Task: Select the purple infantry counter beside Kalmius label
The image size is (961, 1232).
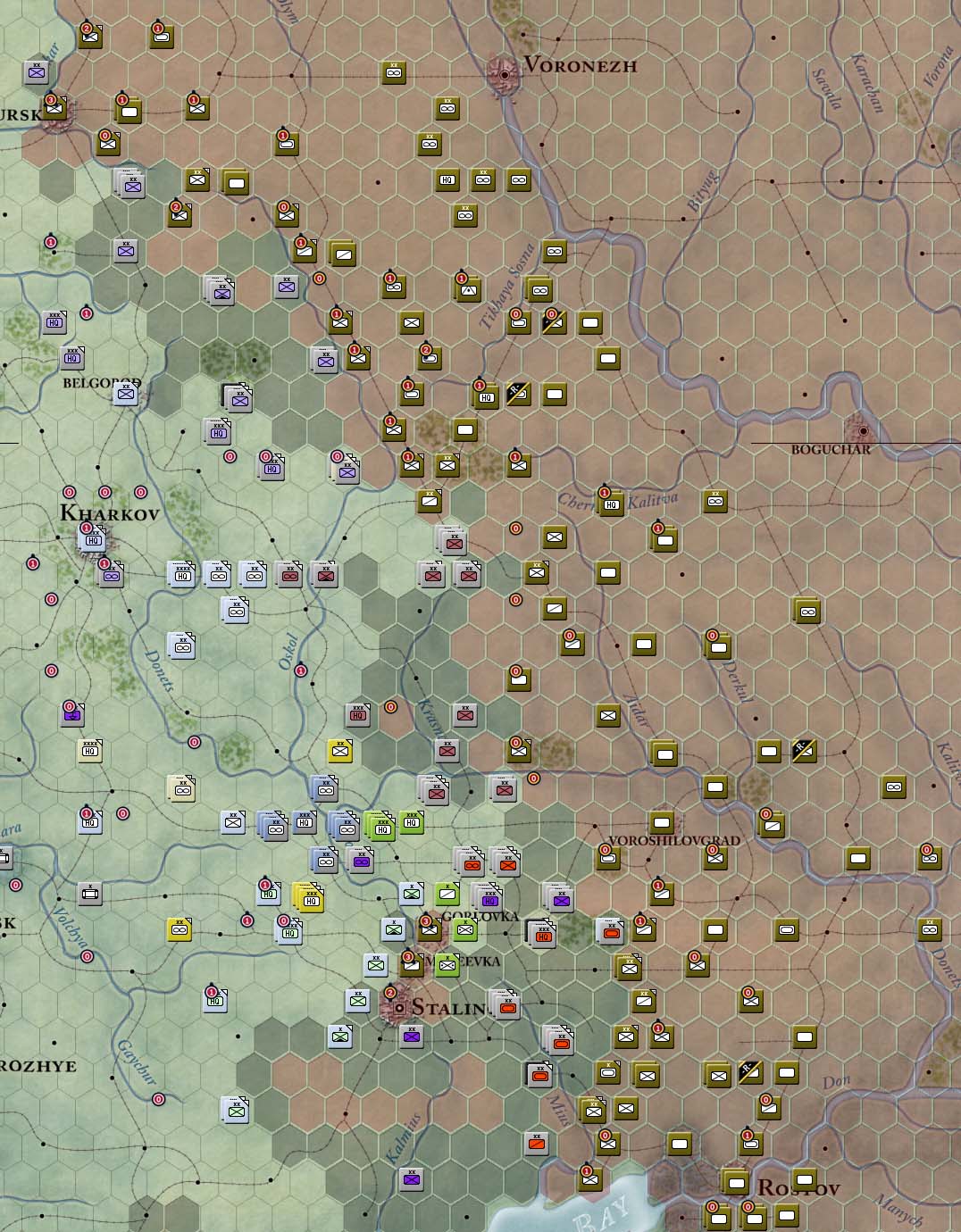Action: (411, 1179)
